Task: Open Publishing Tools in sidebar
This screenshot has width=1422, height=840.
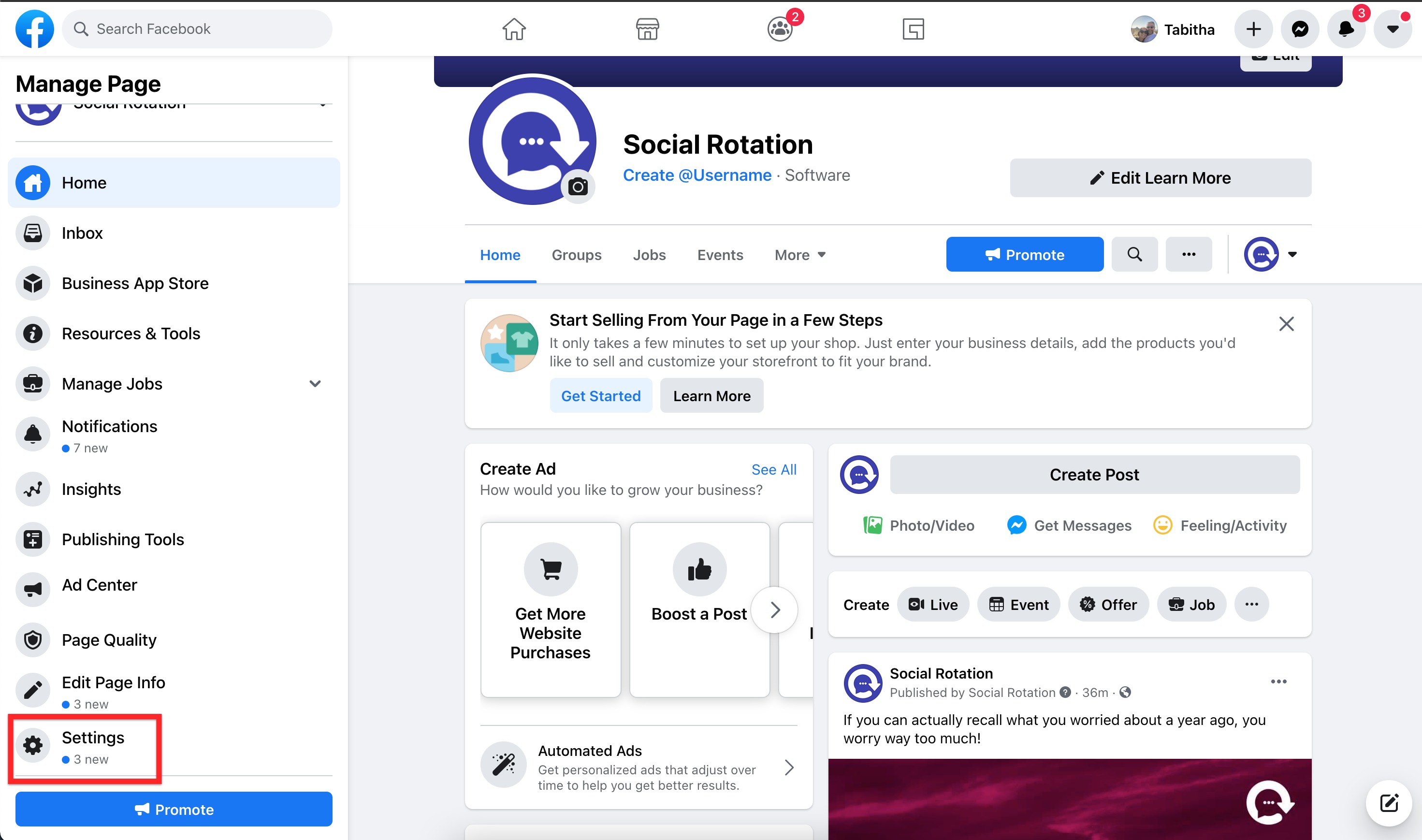Action: click(174, 539)
